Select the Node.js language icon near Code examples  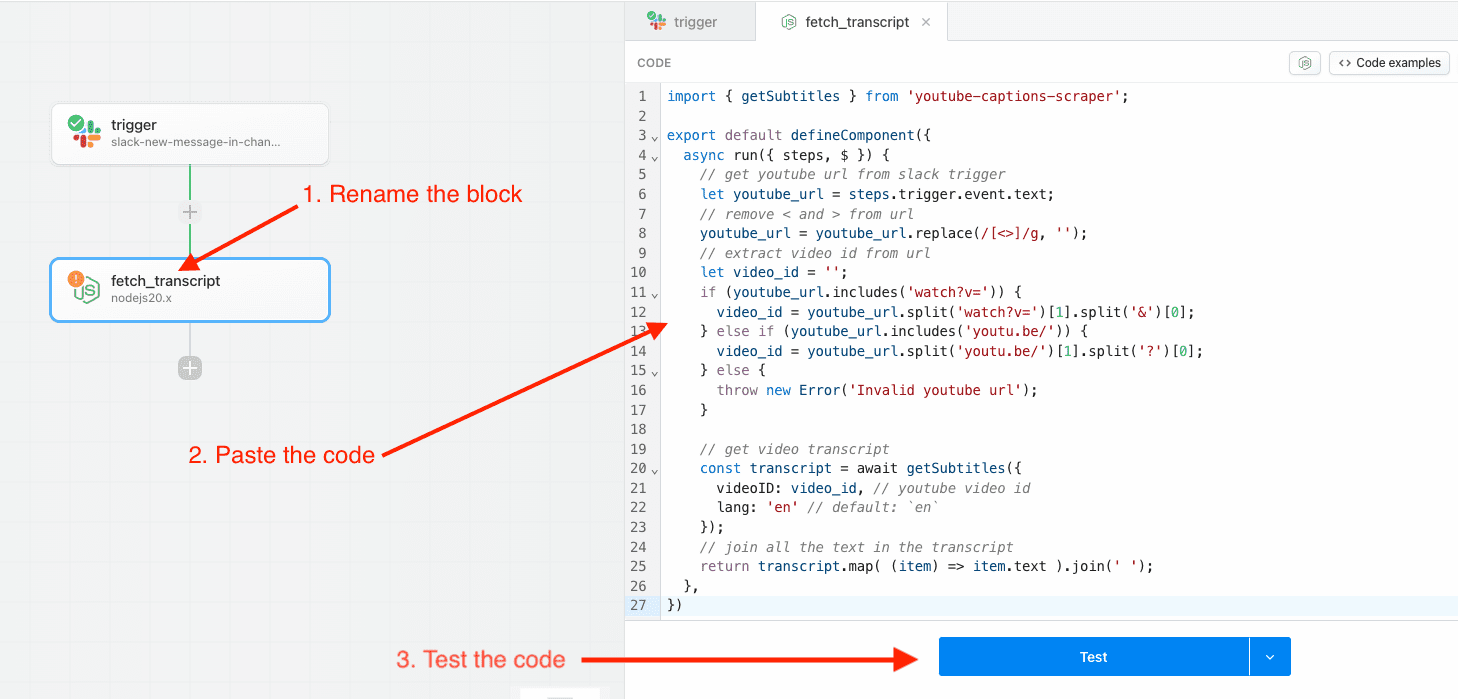click(x=1305, y=62)
